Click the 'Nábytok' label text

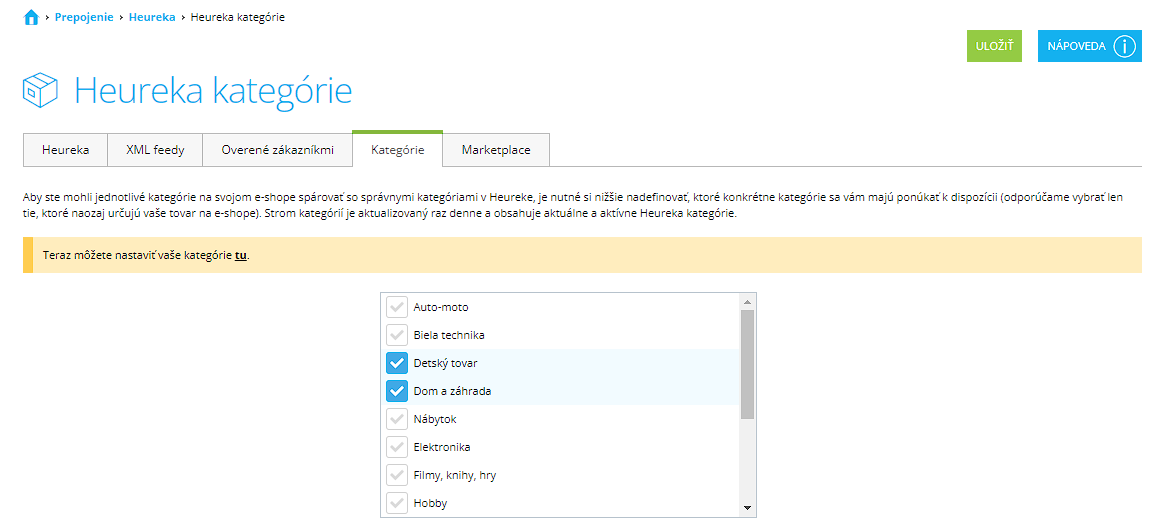[x=435, y=419]
